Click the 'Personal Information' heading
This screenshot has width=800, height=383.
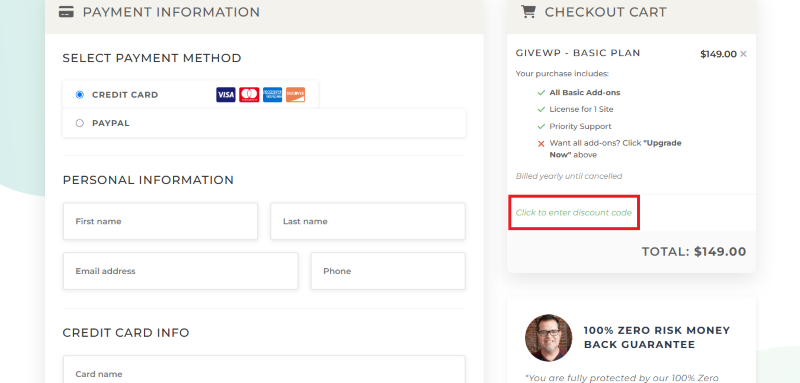click(x=148, y=180)
